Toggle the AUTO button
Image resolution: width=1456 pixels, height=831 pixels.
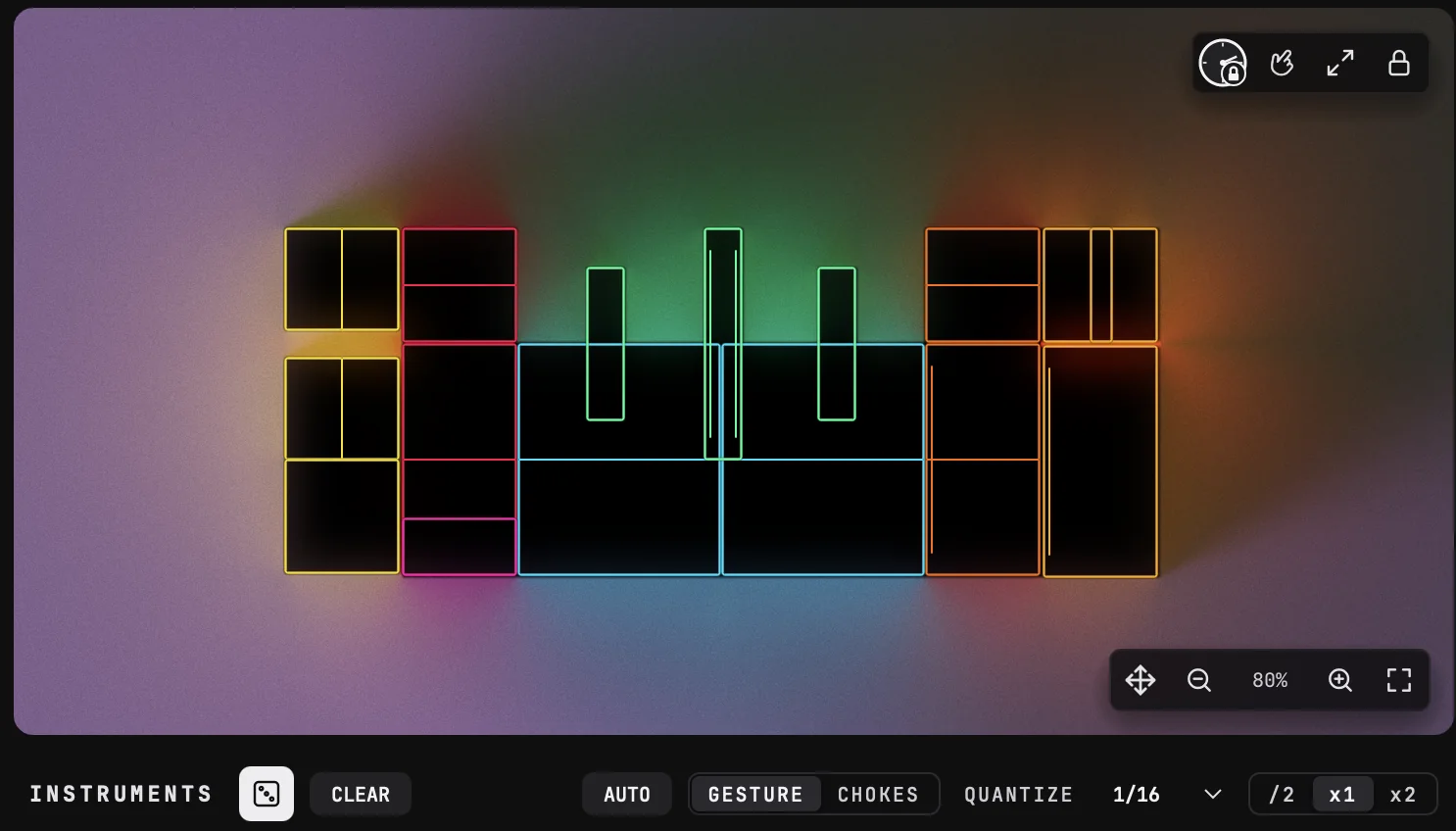point(627,794)
